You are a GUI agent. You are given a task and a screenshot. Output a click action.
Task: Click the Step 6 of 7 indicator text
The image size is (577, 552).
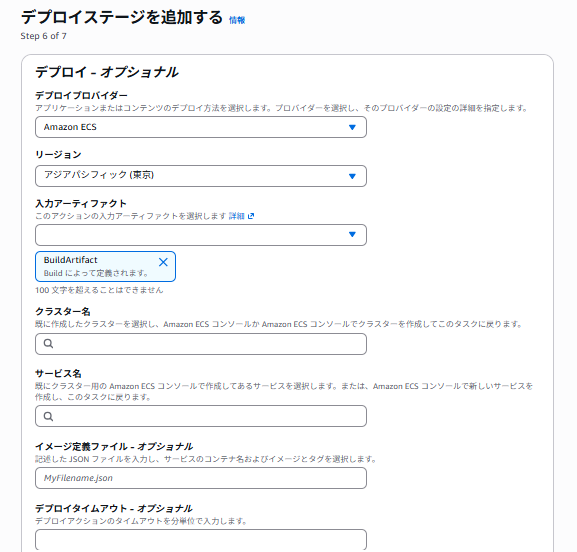click(x=43, y=36)
